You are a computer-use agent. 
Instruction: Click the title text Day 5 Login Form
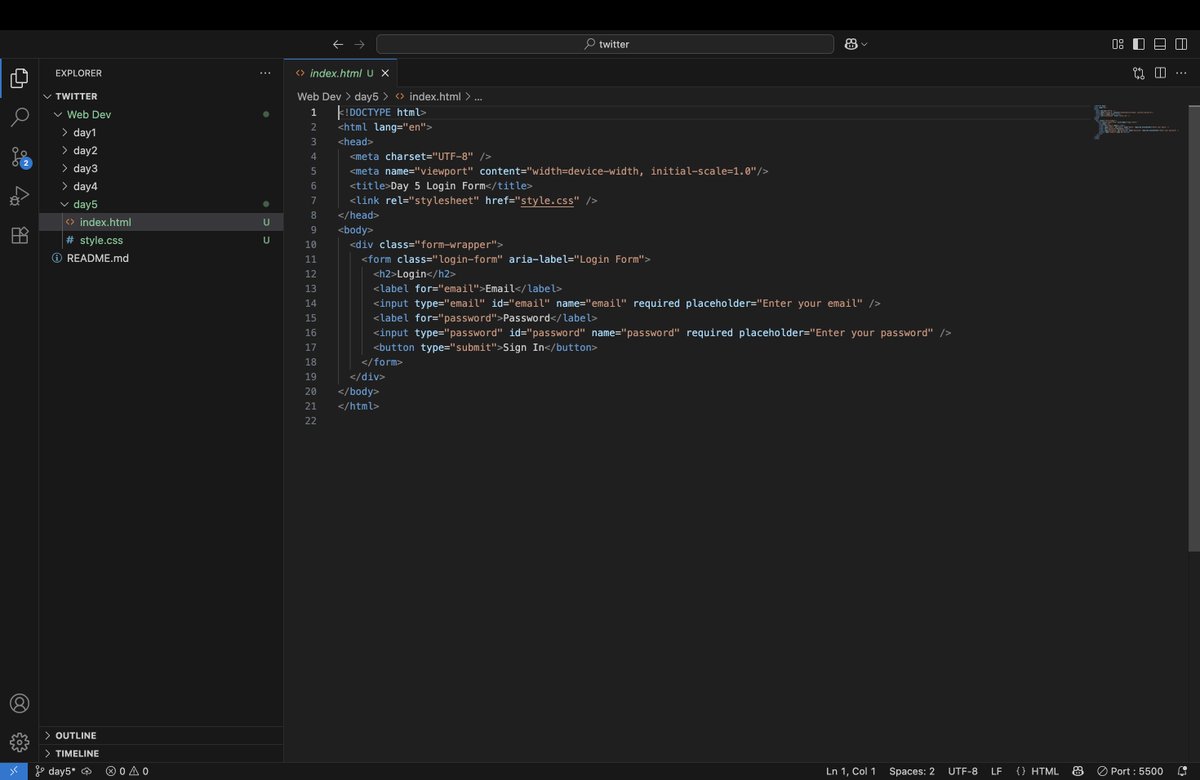[x=438, y=185]
